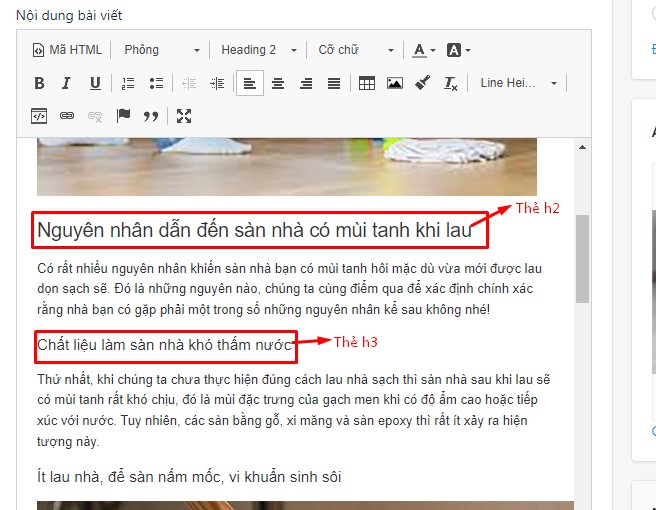Justify the paragraph text
This screenshot has width=656, height=510.
333,83
